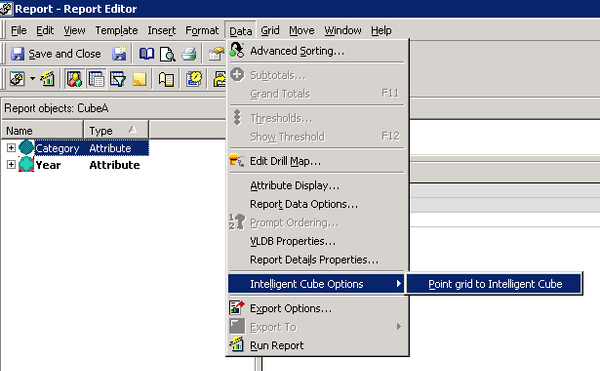Click the Design View toolbar icon

pyautogui.click(x=18, y=79)
